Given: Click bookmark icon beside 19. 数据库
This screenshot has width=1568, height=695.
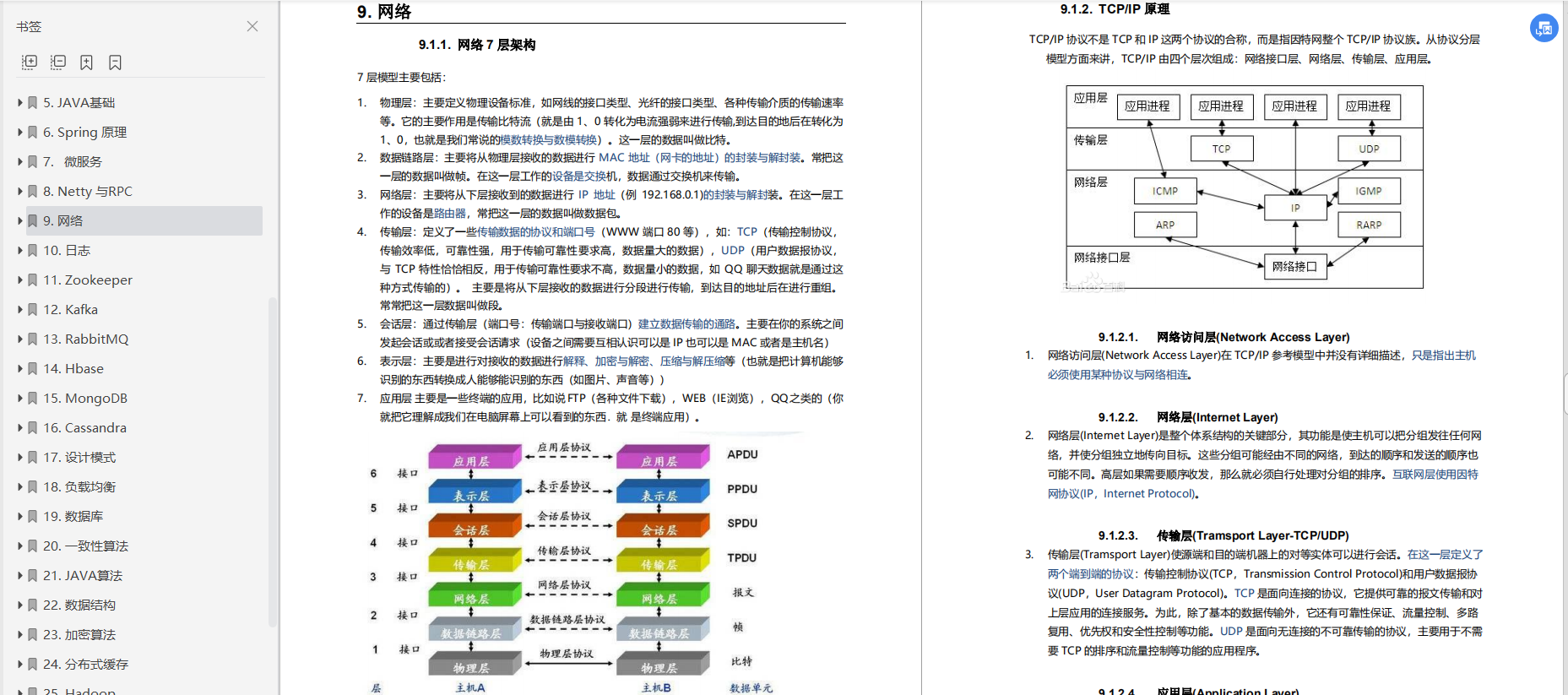Looking at the screenshot, I should [x=33, y=516].
